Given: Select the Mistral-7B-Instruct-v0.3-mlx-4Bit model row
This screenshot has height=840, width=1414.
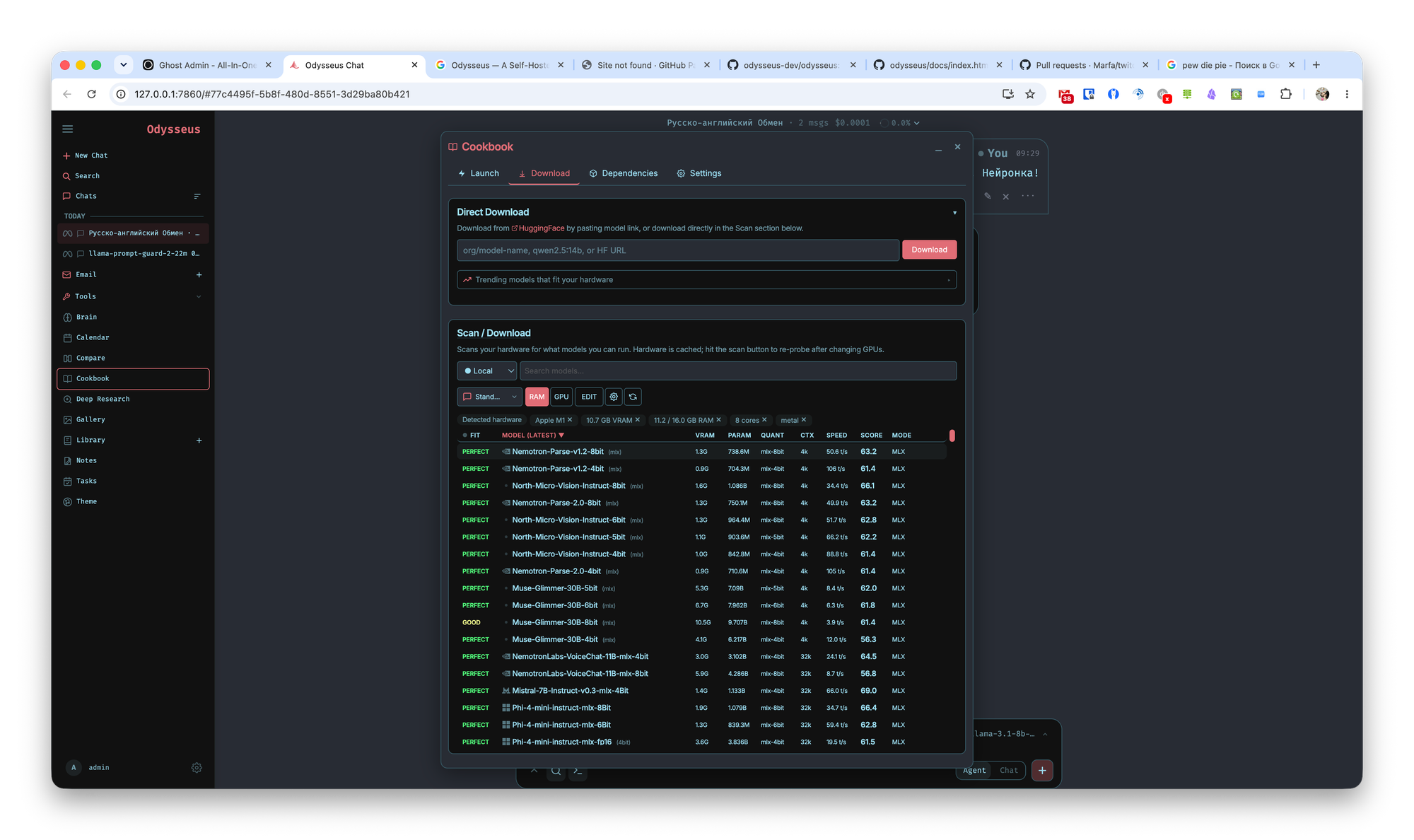Looking at the screenshot, I should point(701,691).
